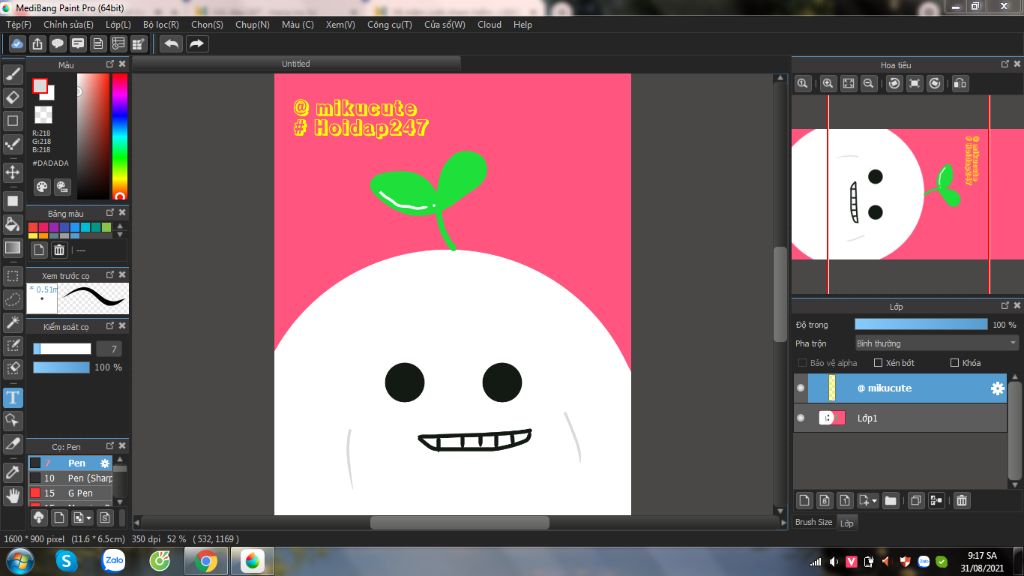Screen dimensions: 1024x576
Task: Click the Undo arrow in toolbar
Action: click(172, 44)
